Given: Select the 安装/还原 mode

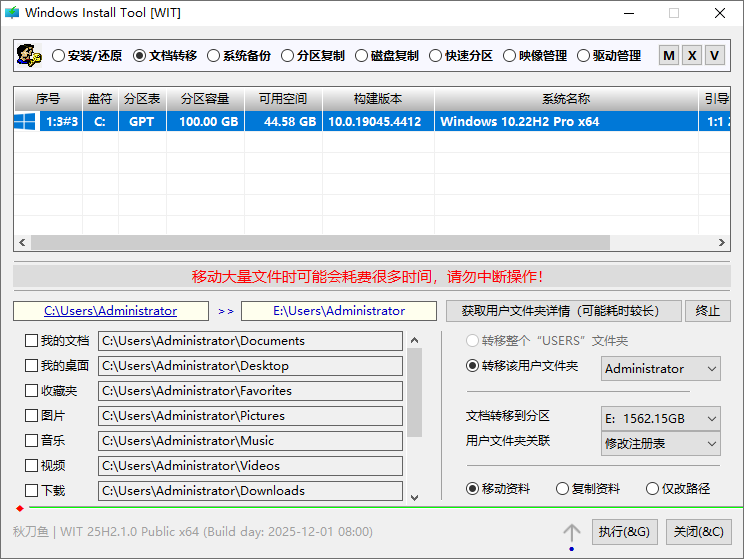Looking at the screenshot, I should 87,56.
